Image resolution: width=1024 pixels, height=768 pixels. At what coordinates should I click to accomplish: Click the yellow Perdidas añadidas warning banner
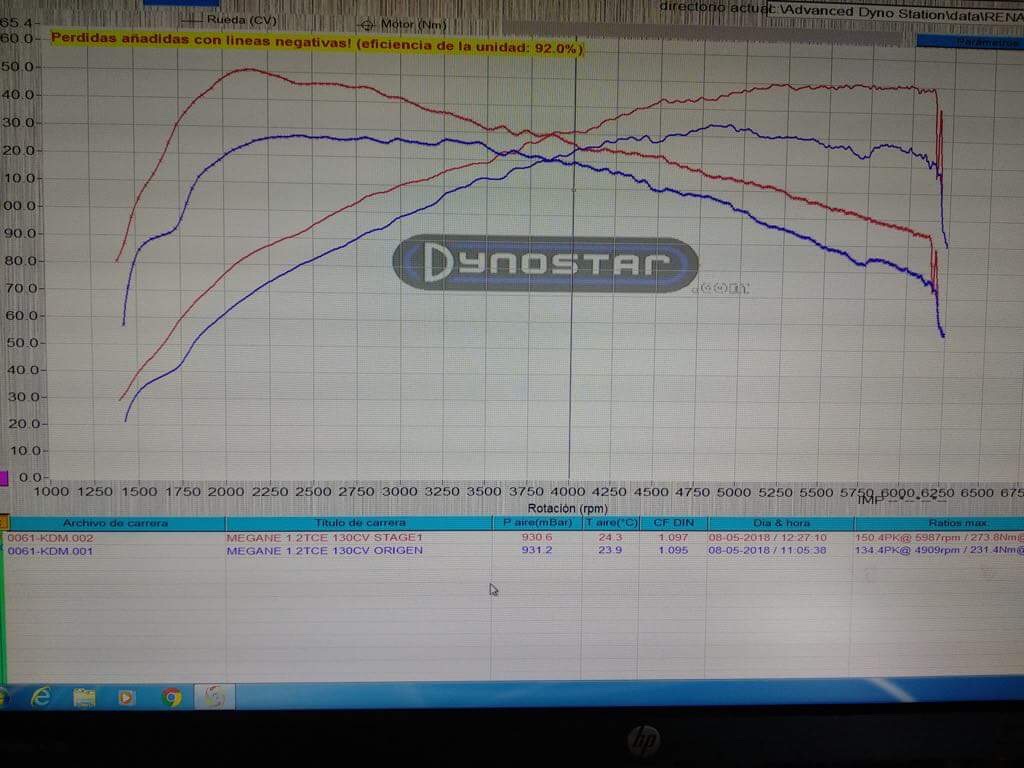[317, 43]
